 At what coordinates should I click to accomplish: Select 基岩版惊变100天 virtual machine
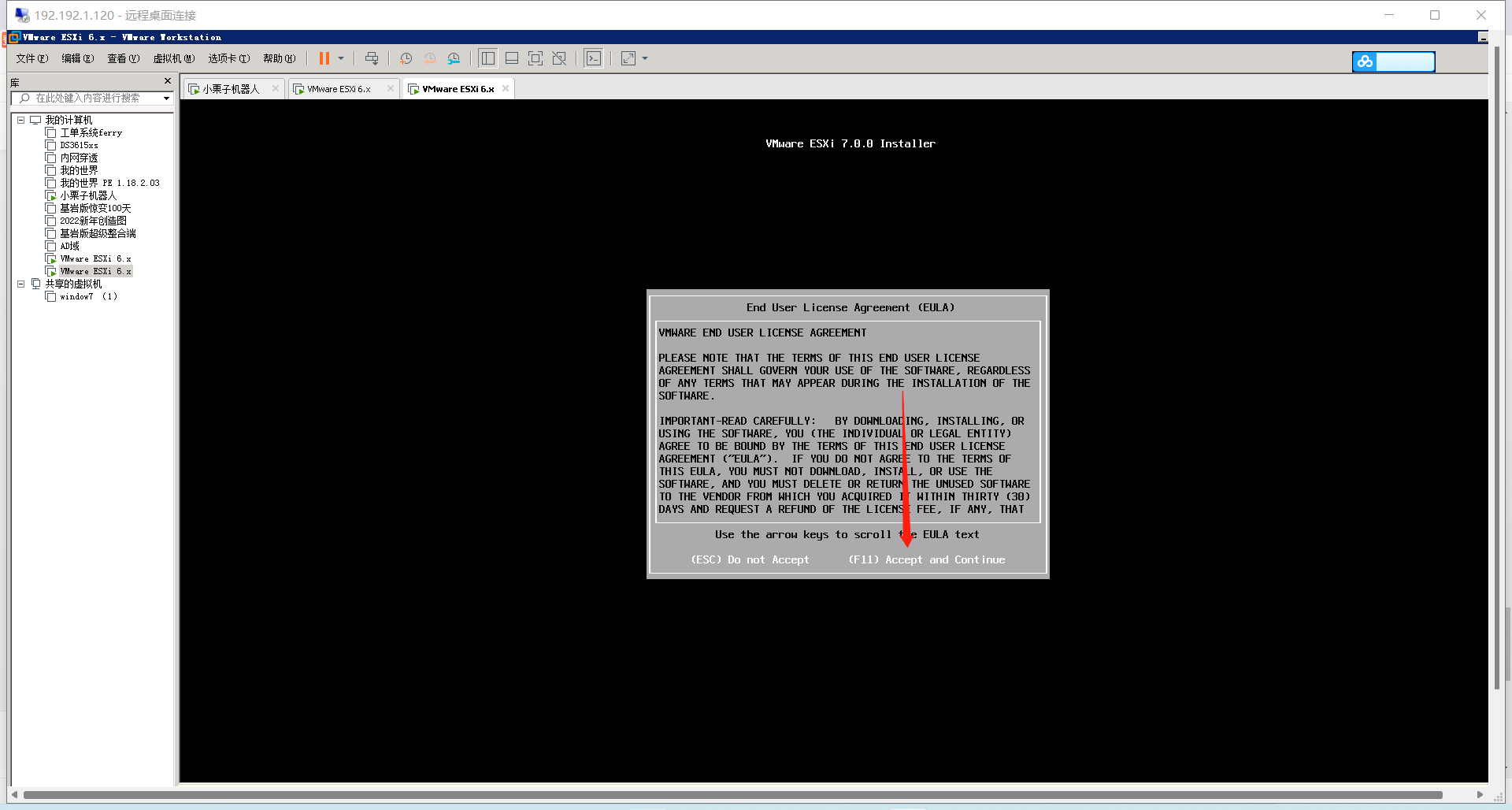95,209
